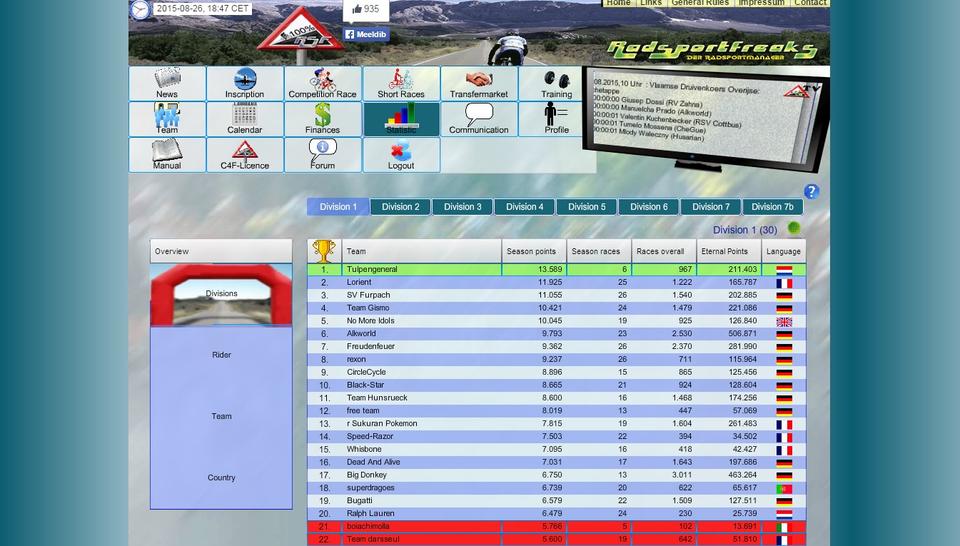Select Country in the Overview sidebar

pyautogui.click(x=221, y=478)
